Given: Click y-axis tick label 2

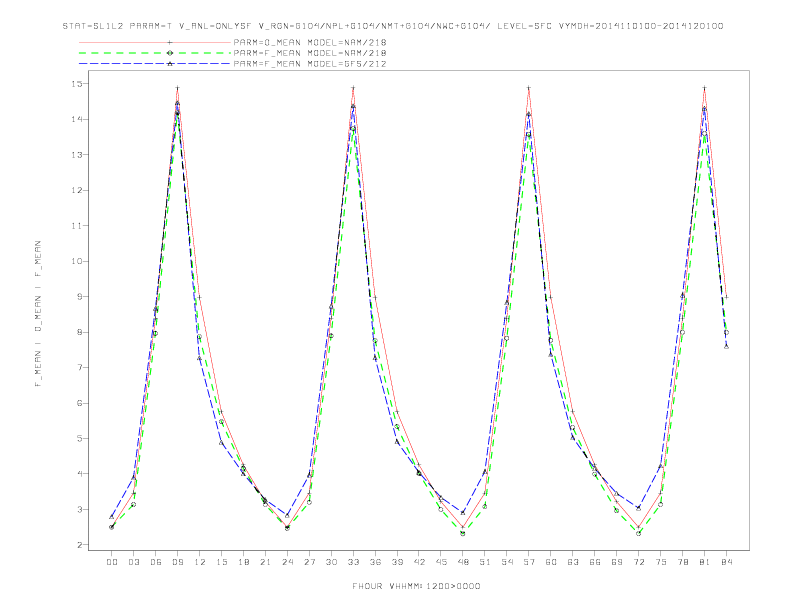Looking at the screenshot, I should [x=79, y=545].
